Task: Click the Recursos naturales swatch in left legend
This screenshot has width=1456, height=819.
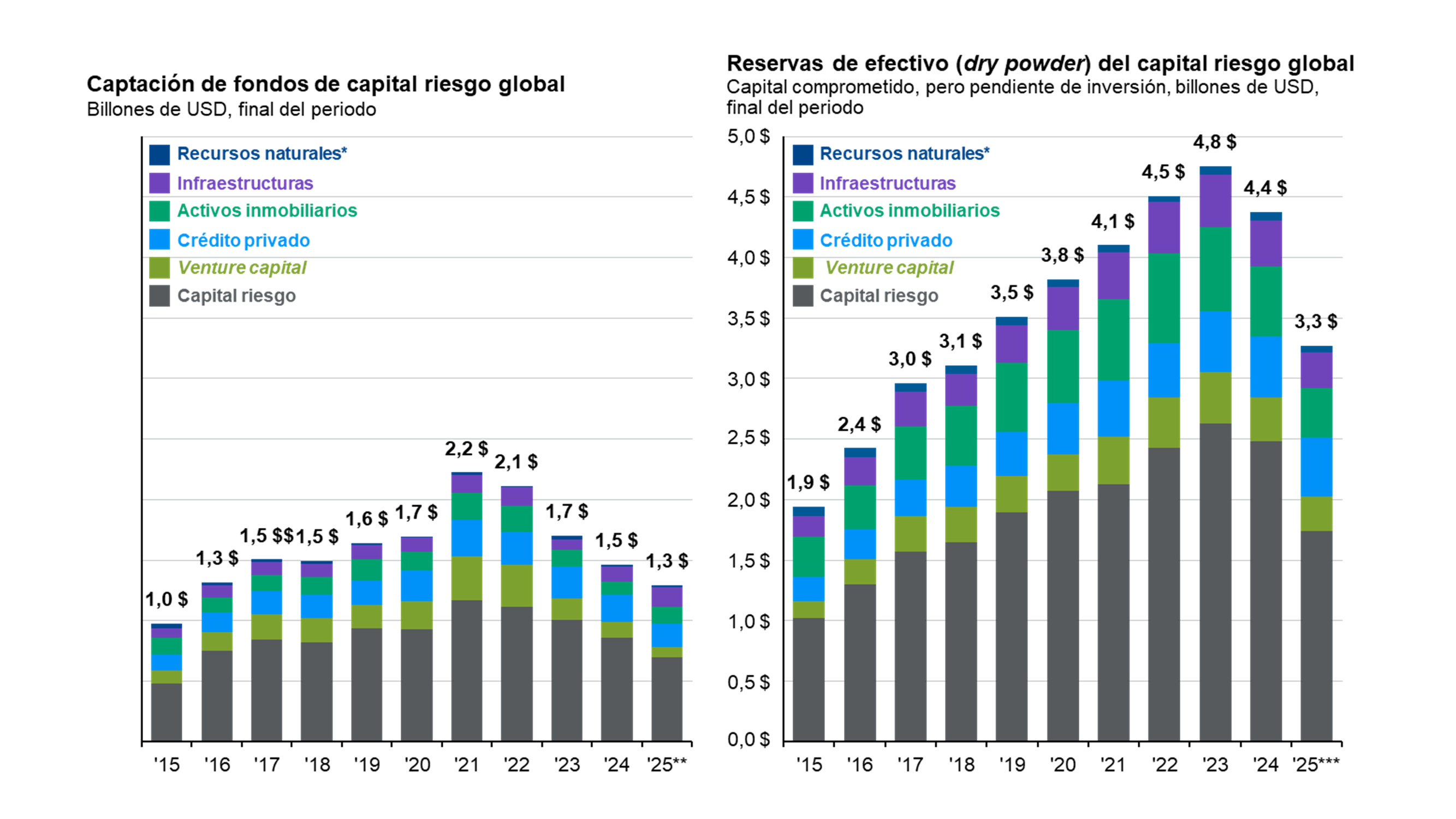Action: tap(159, 155)
